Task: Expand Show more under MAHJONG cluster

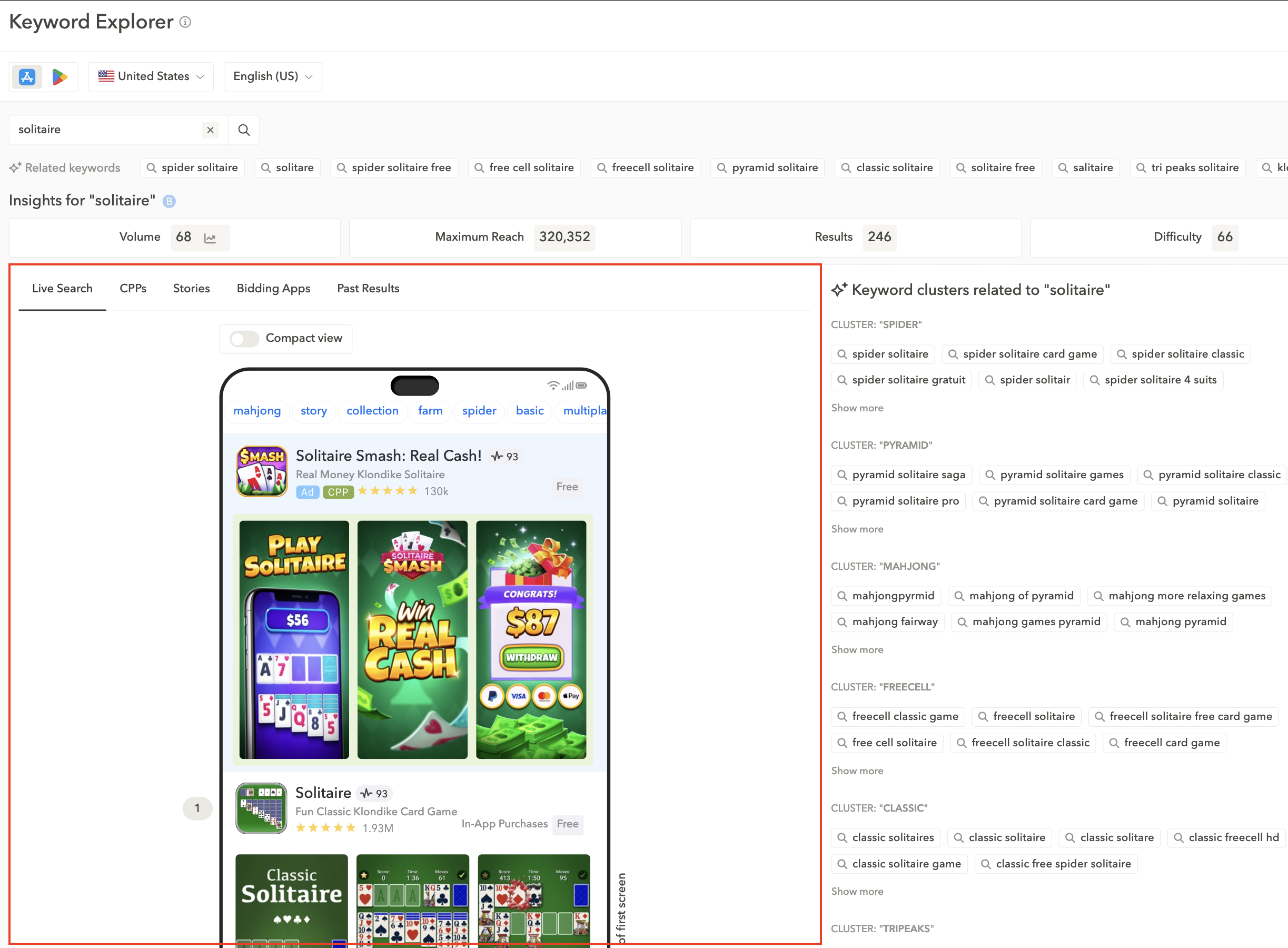Action: [857, 649]
